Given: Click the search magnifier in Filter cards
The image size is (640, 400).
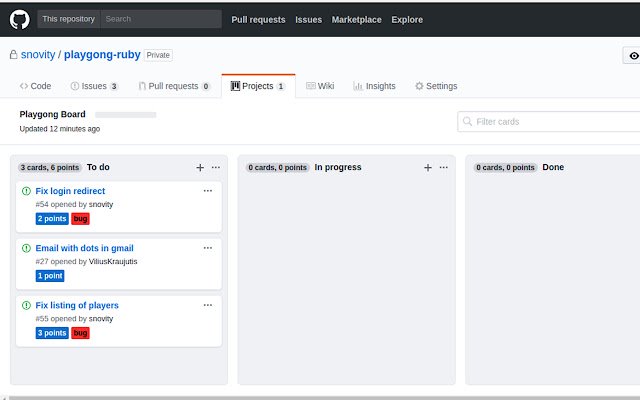Looking at the screenshot, I should [467, 121].
